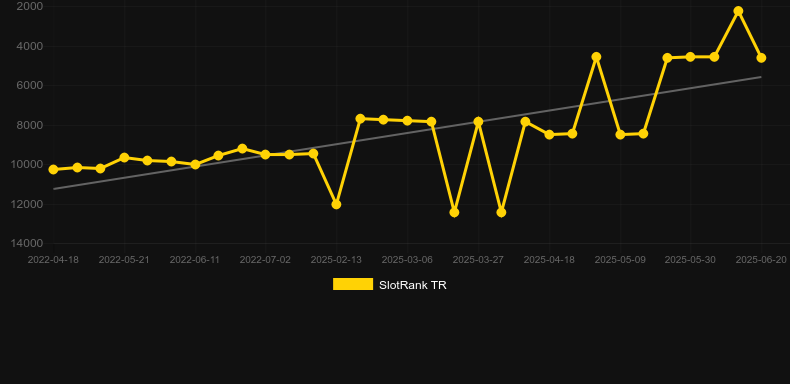Click the 2022-04-18 date label

(53, 260)
